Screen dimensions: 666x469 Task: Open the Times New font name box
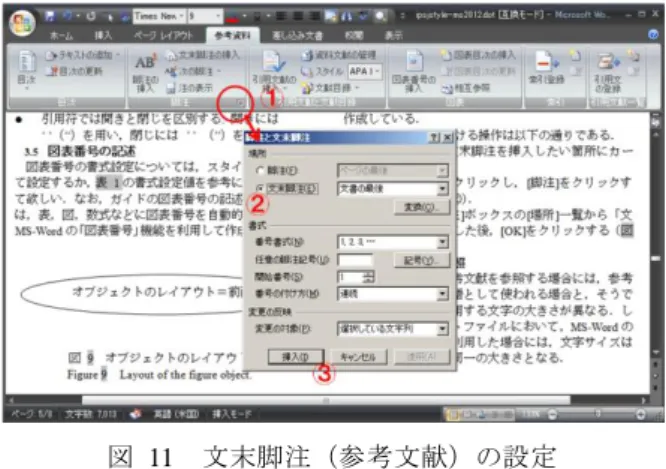[x=159, y=17]
